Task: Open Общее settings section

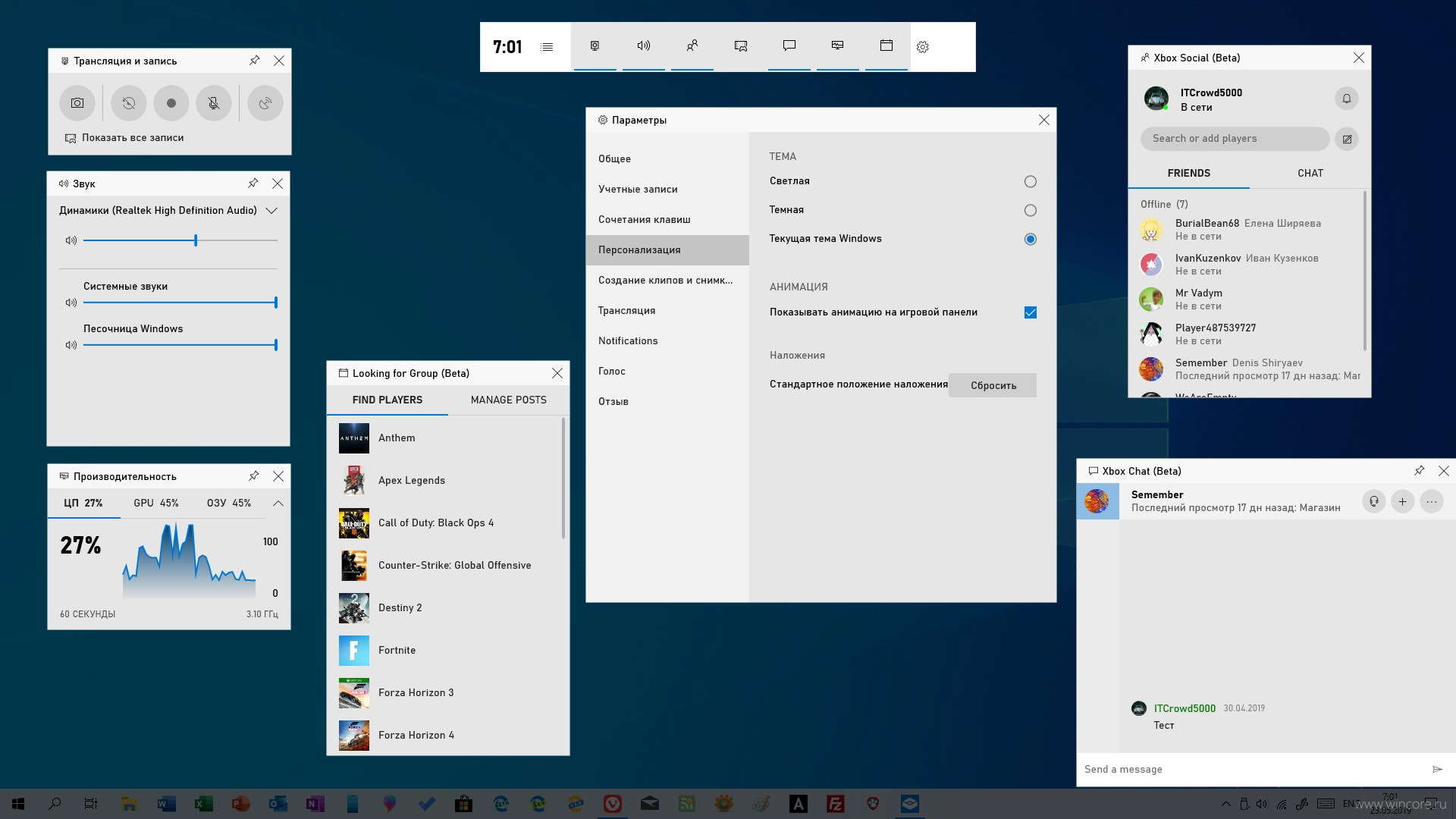Action: click(667, 158)
